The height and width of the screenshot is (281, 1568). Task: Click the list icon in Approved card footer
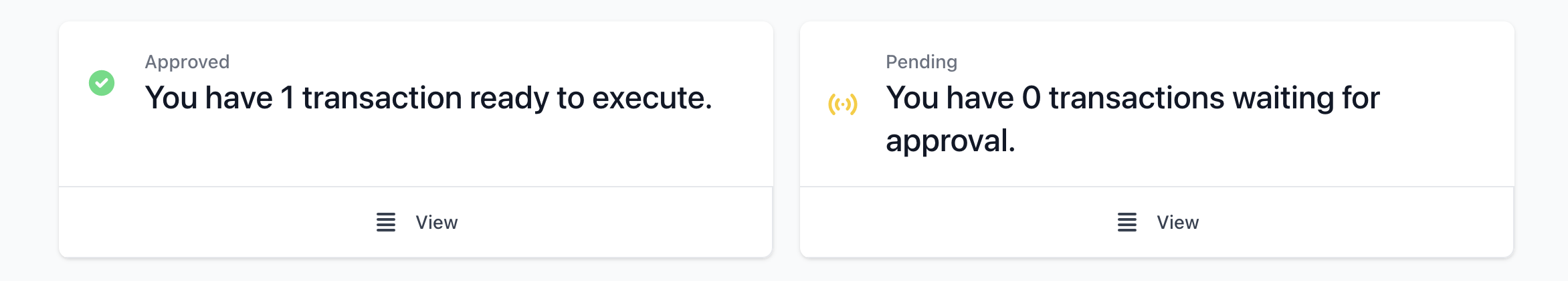coord(386,222)
